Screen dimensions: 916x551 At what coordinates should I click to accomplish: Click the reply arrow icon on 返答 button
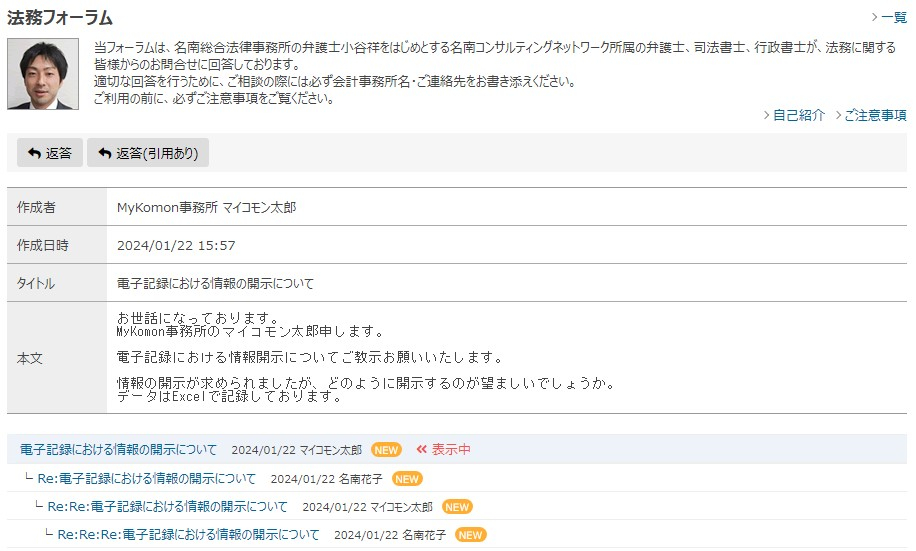pos(34,153)
